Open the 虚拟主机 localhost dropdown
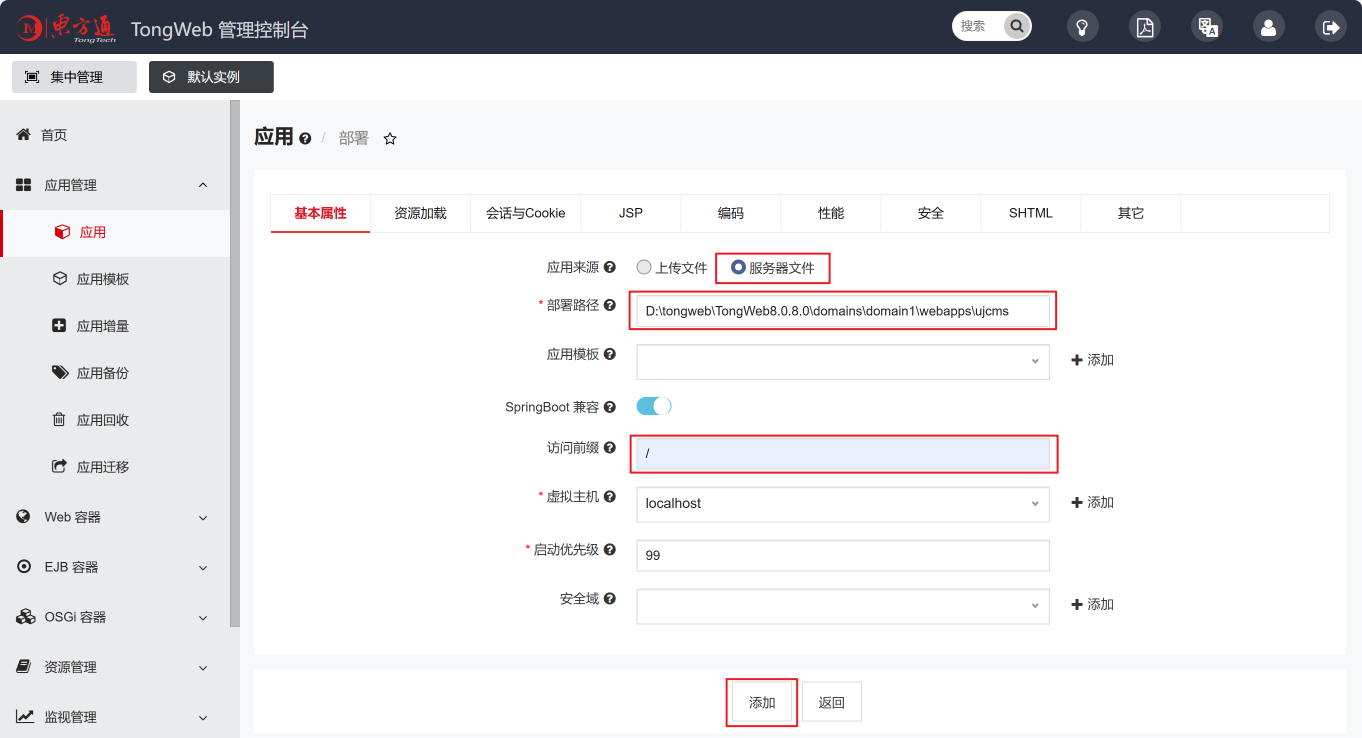1362x738 pixels. click(843, 504)
